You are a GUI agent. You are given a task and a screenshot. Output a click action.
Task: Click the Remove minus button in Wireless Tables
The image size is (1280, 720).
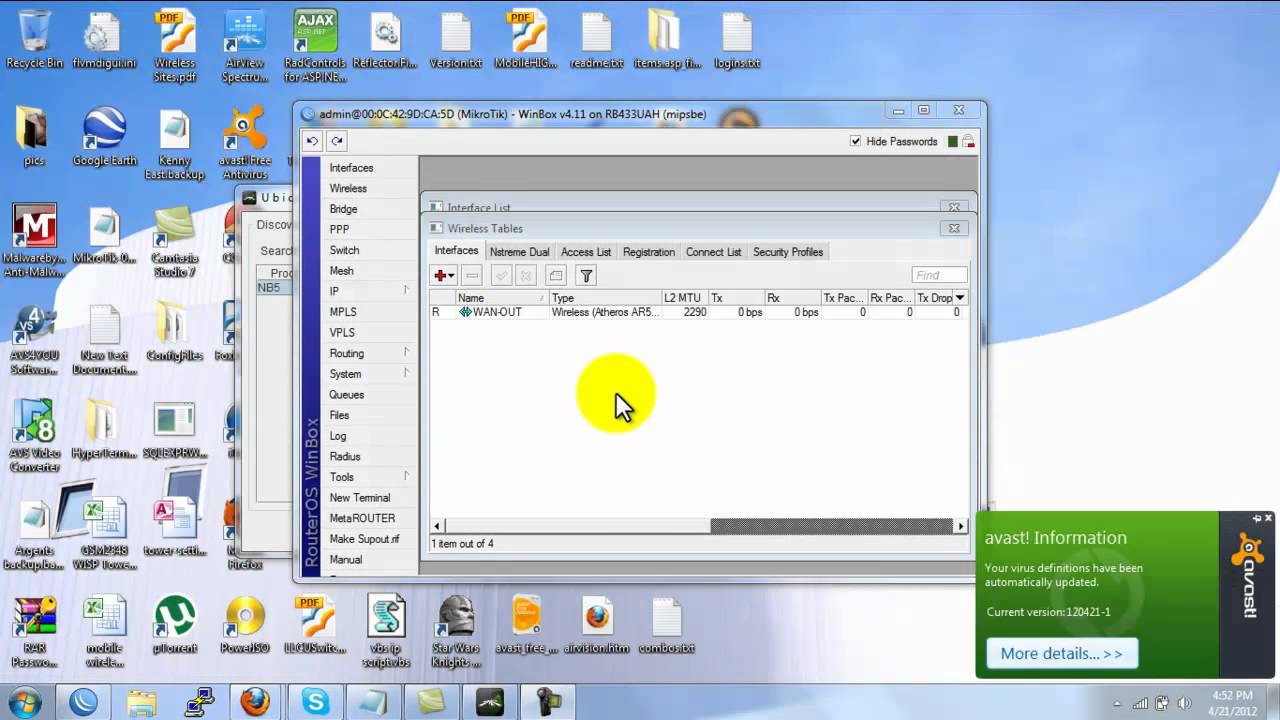(472, 275)
